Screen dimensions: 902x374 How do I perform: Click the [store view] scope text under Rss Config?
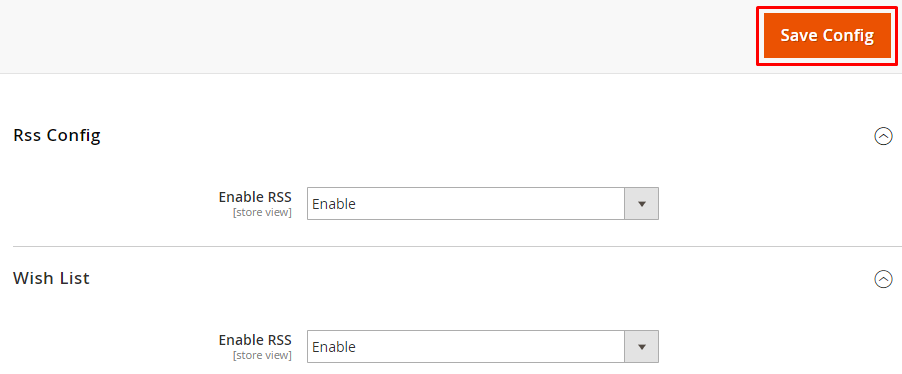tap(262, 212)
